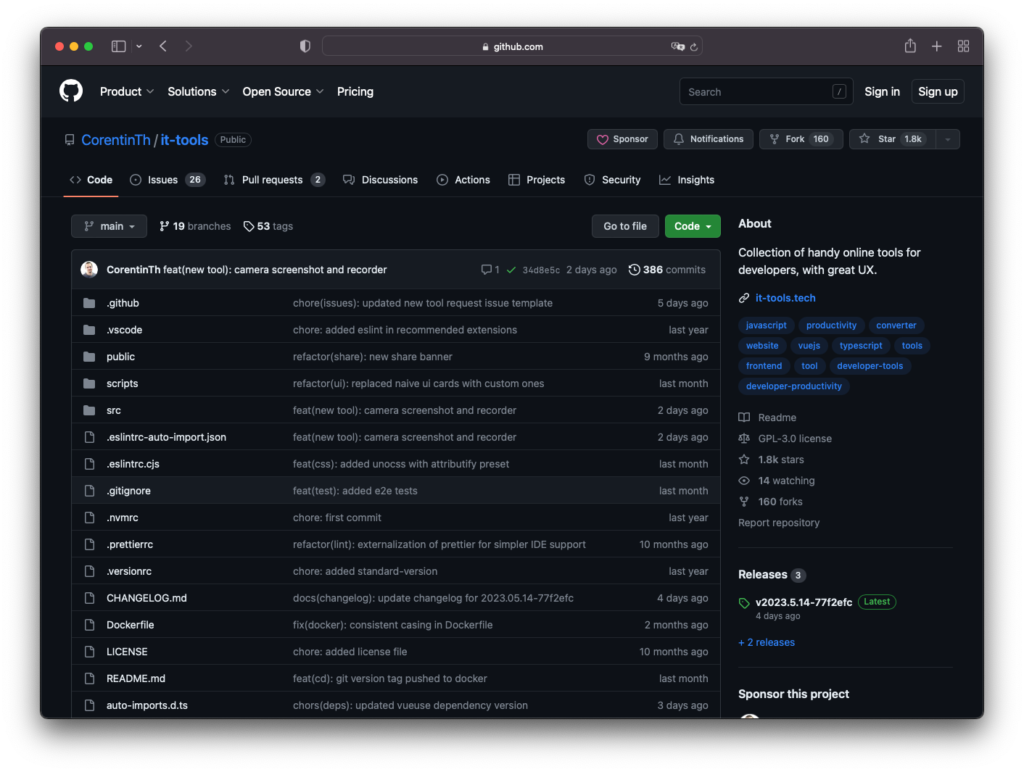This screenshot has height=772, width=1024.
Task: Switch to the Pull requests tab
Action: [x=274, y=180]
